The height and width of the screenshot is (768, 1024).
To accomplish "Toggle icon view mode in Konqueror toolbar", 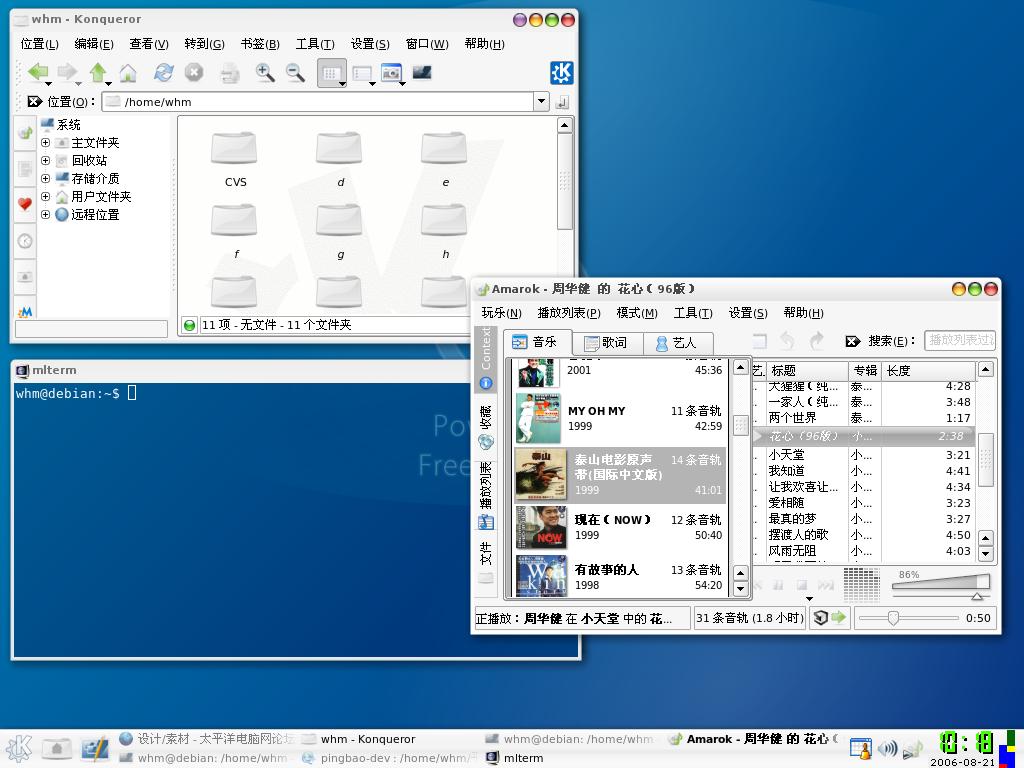I will click(x=330, y=72).
